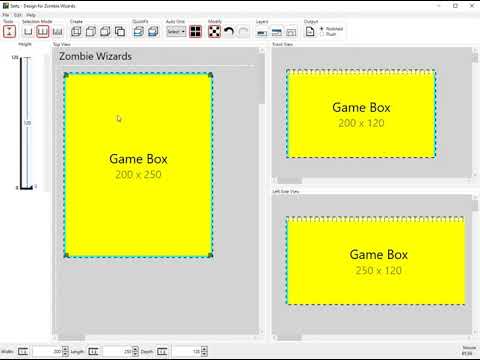
Task: Click the Left Side View horizontal scrollbar thumb
Action: 289,338
